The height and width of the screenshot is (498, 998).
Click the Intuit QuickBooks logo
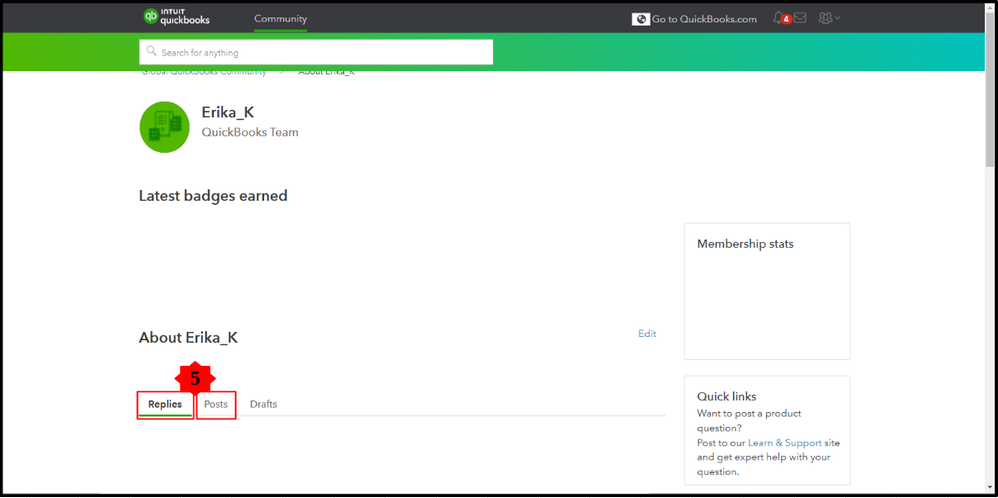pos(176,17)
